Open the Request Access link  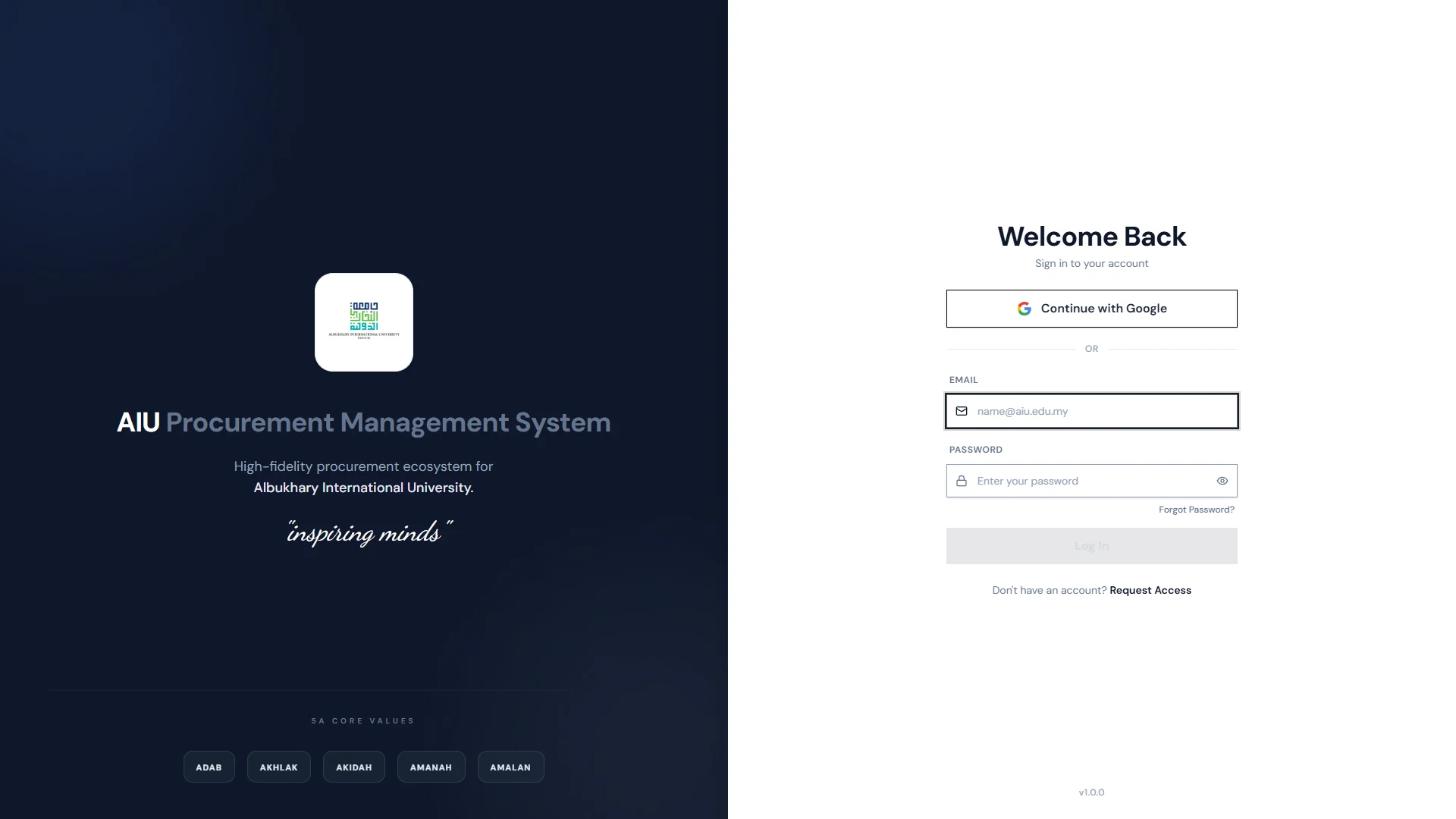point(1150,590)
